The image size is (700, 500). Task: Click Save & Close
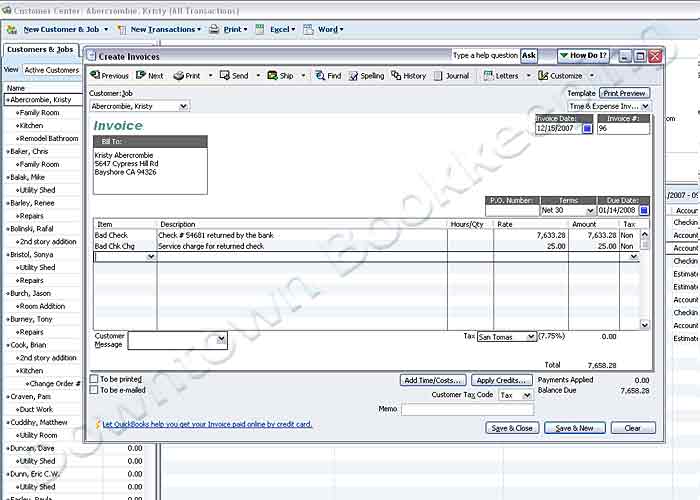point(512,428)
